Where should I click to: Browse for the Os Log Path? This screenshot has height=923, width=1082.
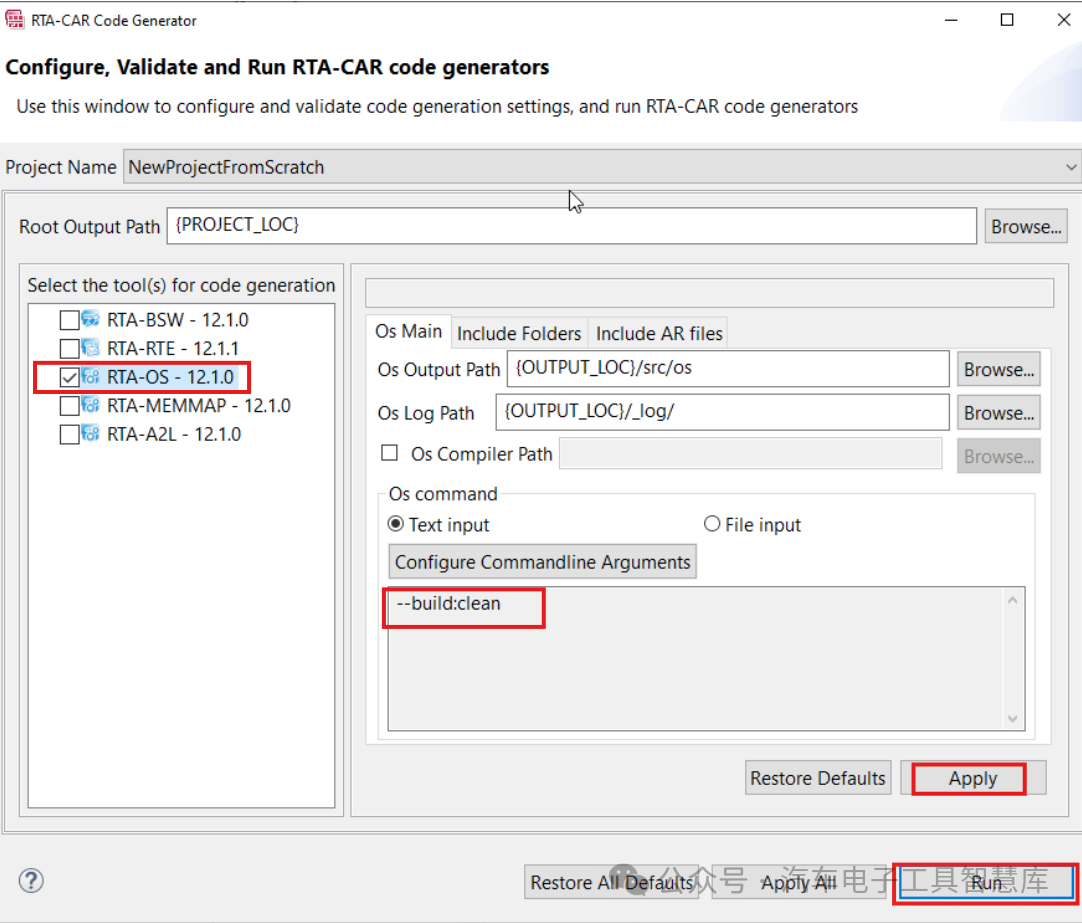tap(999, 413)
